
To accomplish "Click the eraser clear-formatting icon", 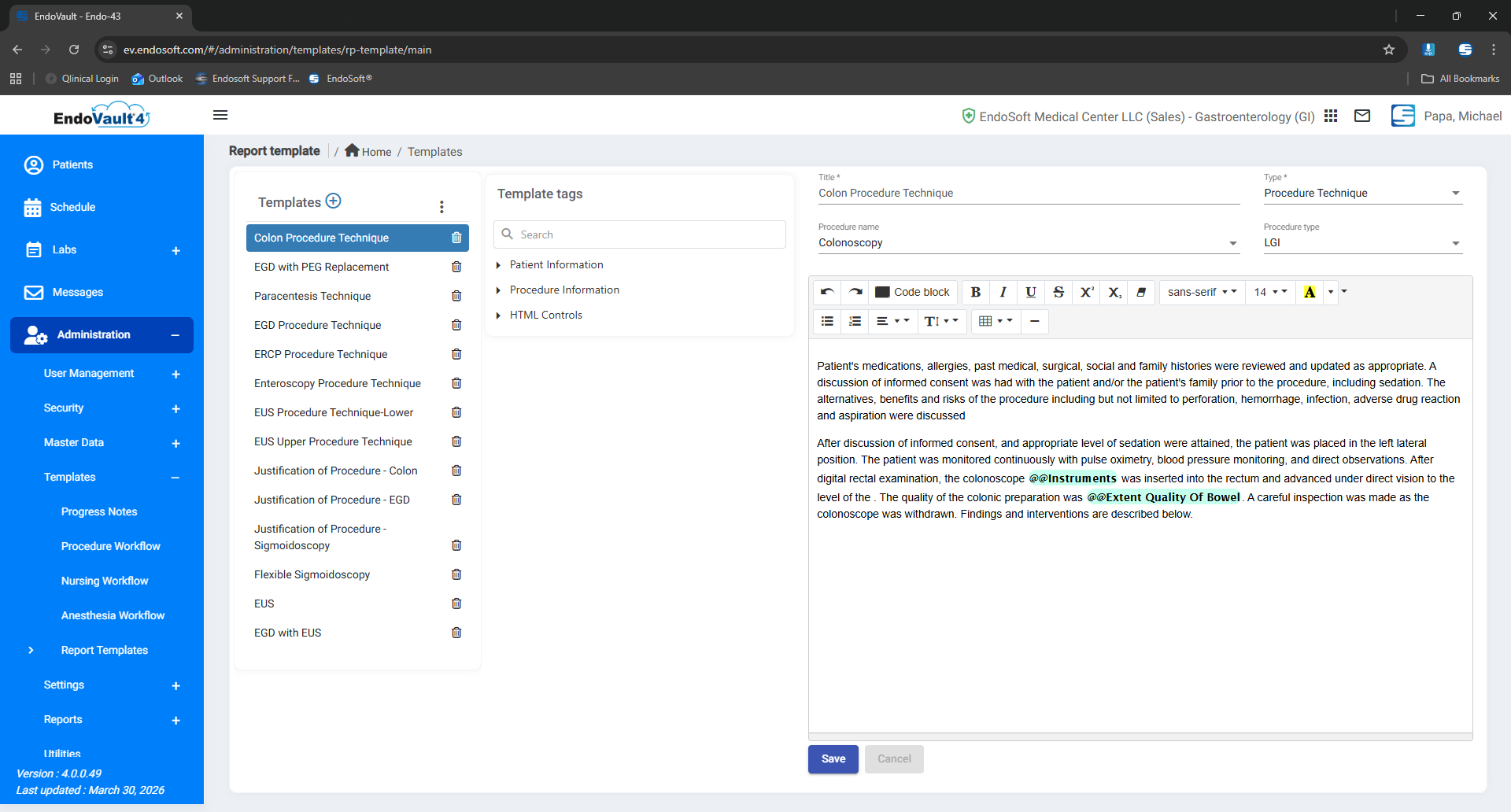I will click(1141, 292).
